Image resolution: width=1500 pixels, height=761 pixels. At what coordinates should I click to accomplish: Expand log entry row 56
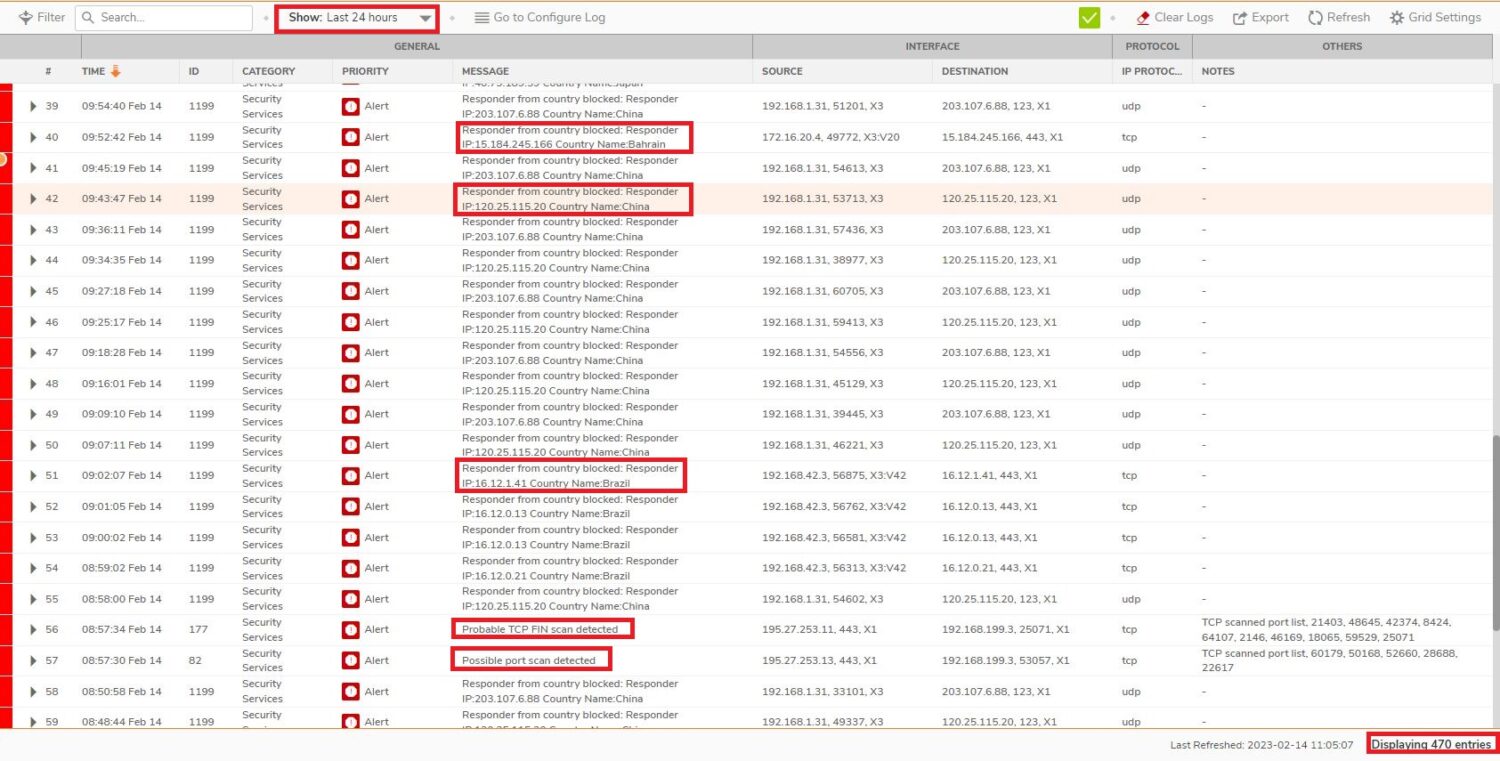coord(32,630)
